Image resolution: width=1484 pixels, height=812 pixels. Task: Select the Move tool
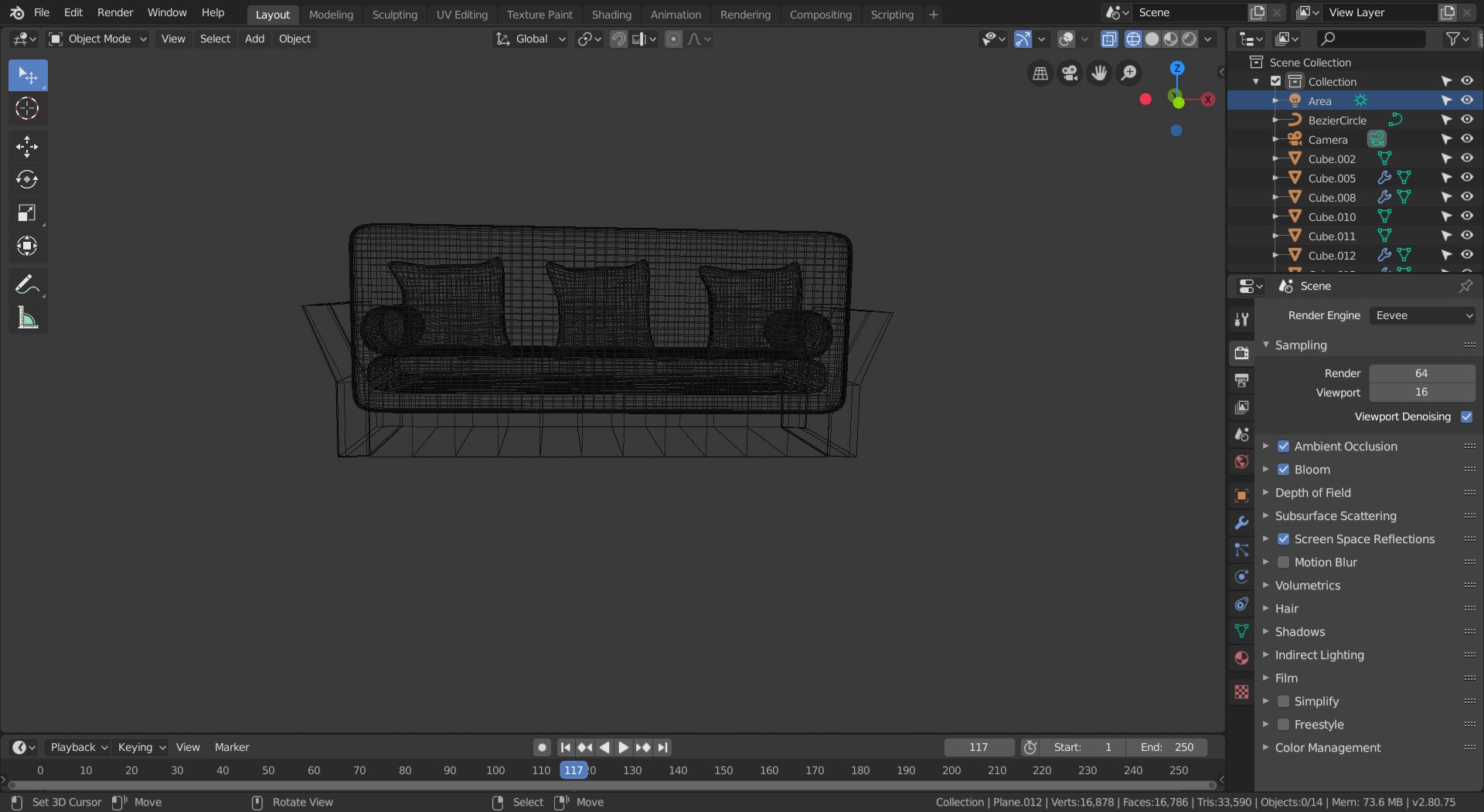(x=28, y=147)
